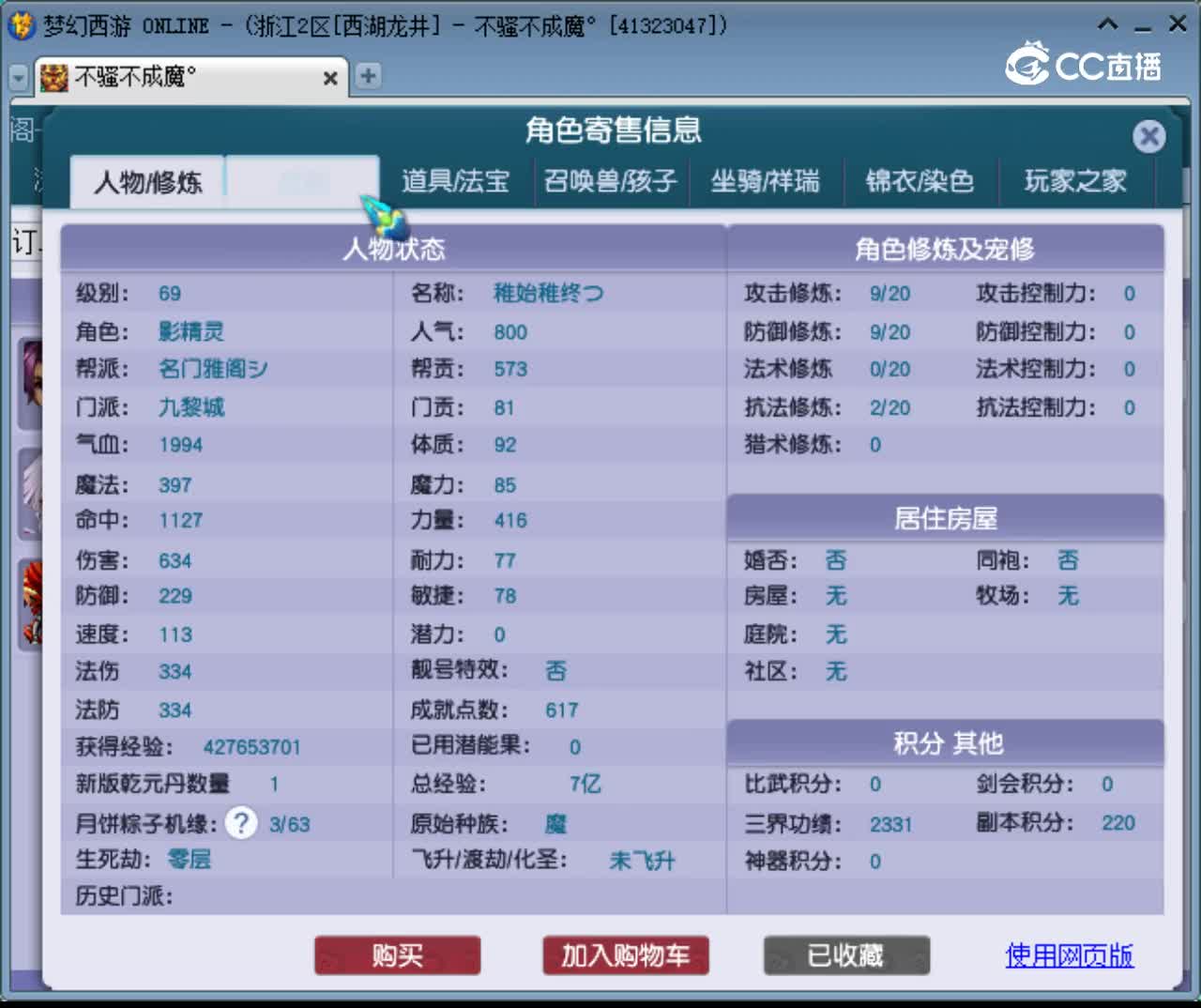Click the 已收藏 button

tap(846, 955)
